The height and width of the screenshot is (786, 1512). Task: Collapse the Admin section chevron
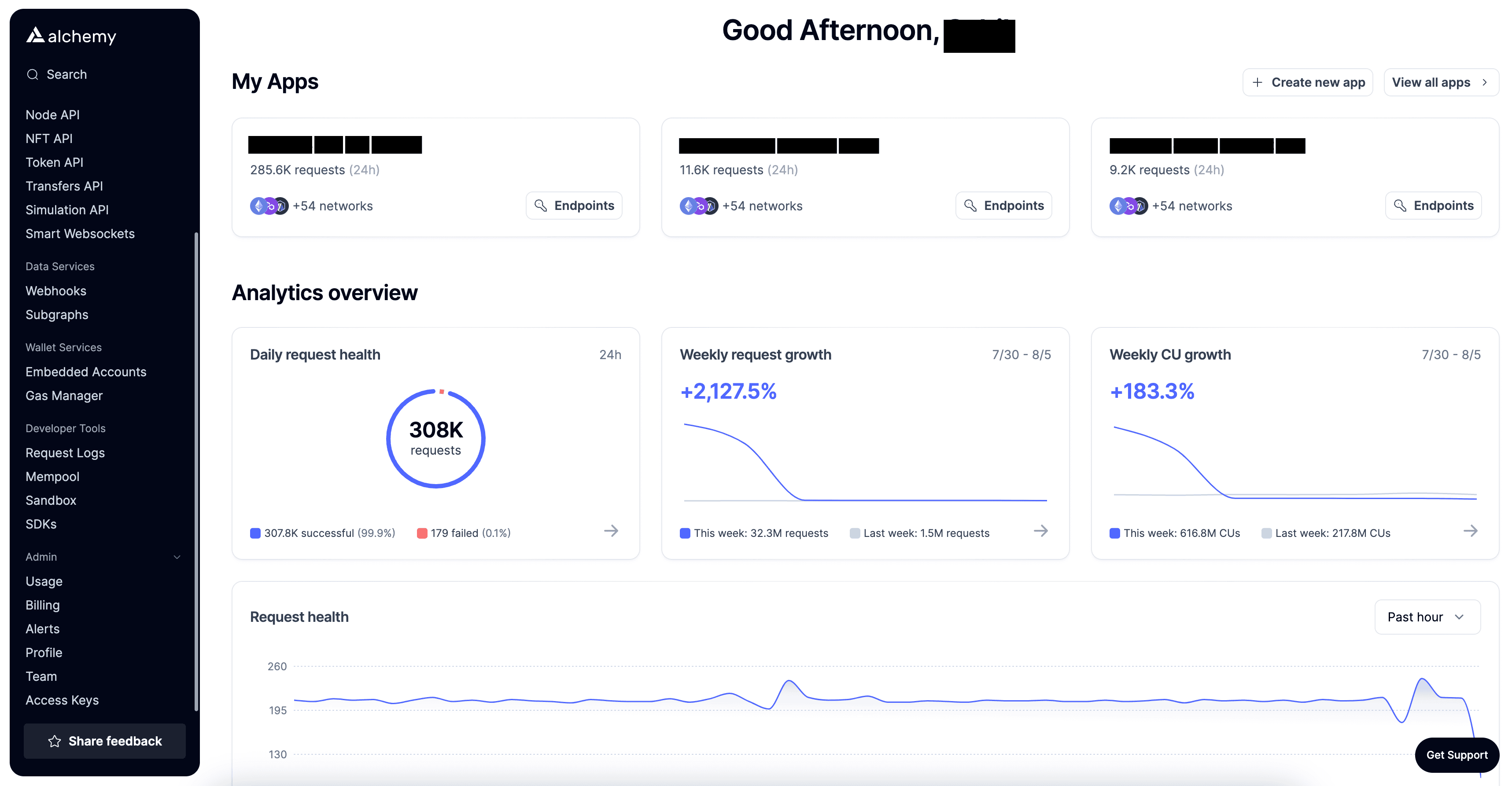(177, 557)
